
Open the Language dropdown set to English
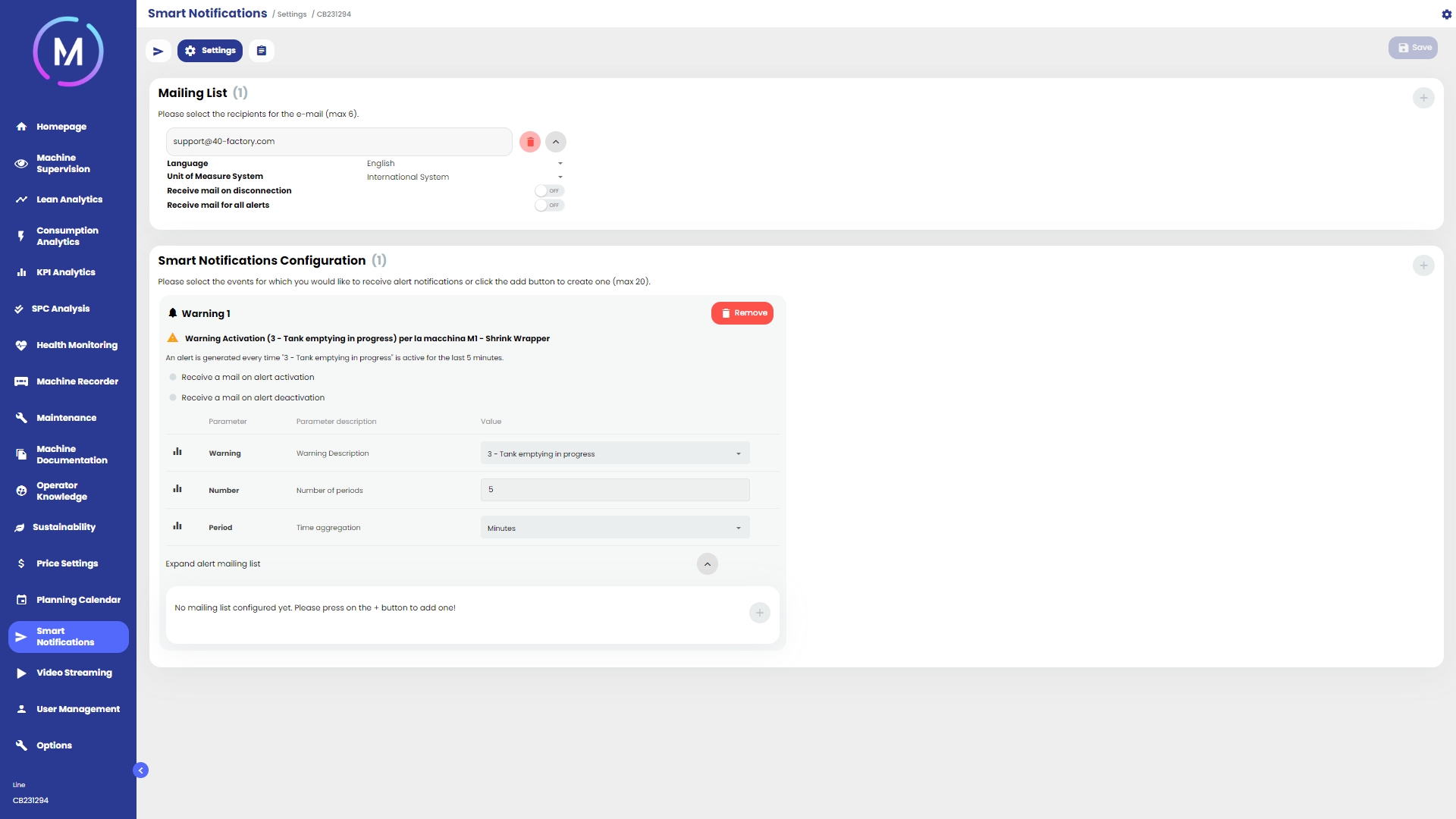point(464,164)
